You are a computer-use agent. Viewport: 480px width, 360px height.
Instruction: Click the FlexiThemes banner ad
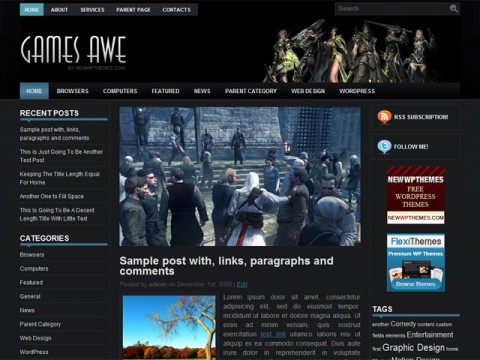click(x=416, y=263)
